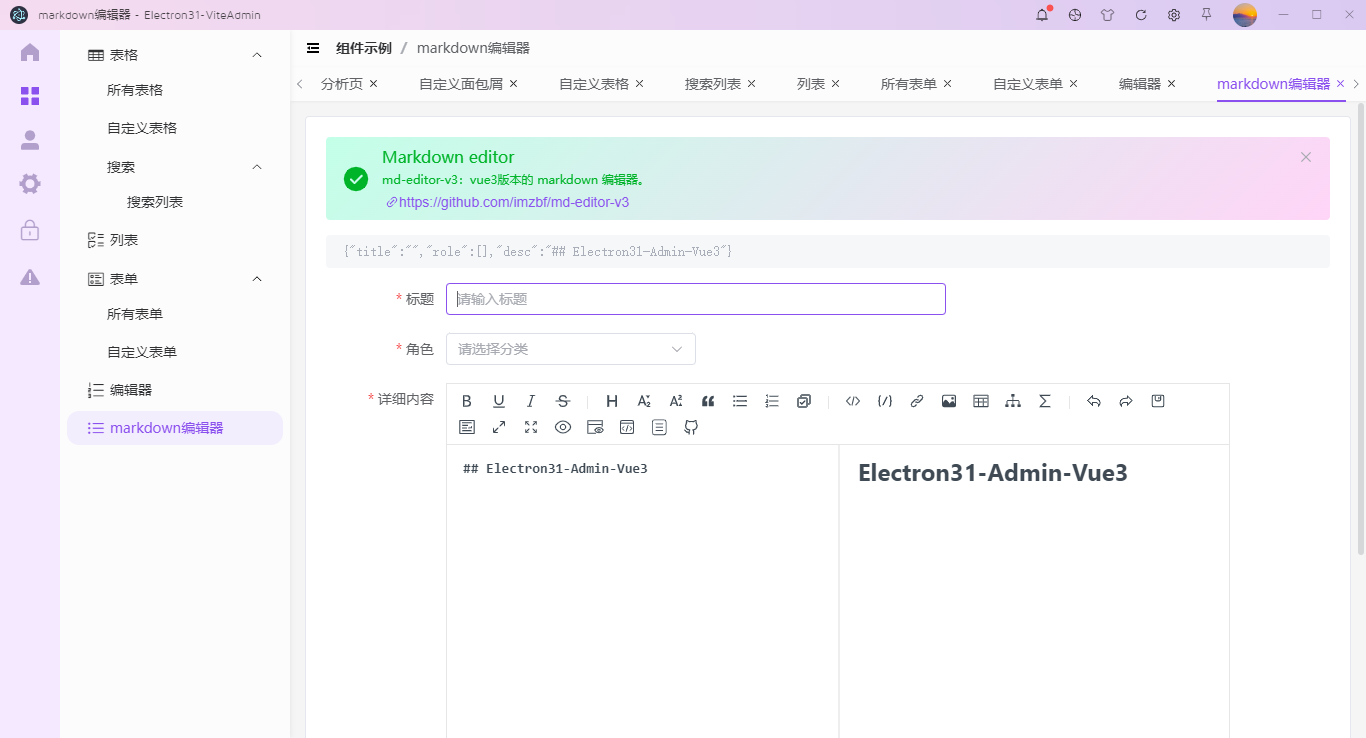Insert an unordered list

739,401
